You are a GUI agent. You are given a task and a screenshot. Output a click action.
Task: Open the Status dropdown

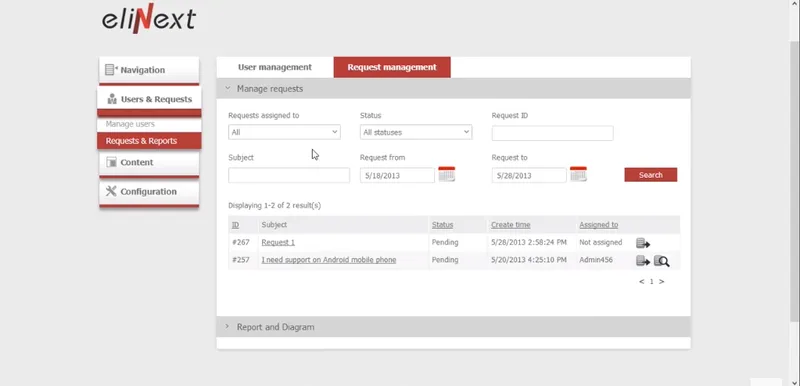pyautogui.click(x=416, y=132)
